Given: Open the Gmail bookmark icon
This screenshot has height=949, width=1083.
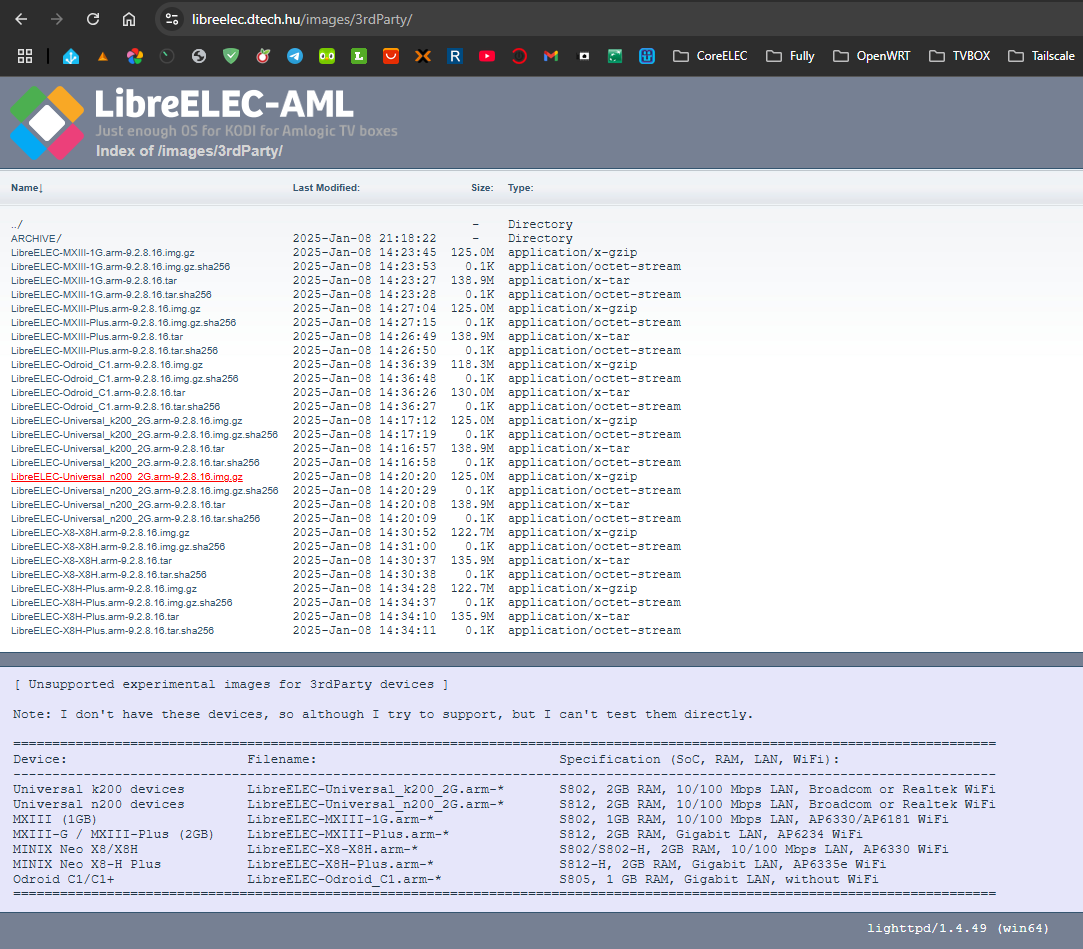Looking at the screenshot, I should 551,56.
